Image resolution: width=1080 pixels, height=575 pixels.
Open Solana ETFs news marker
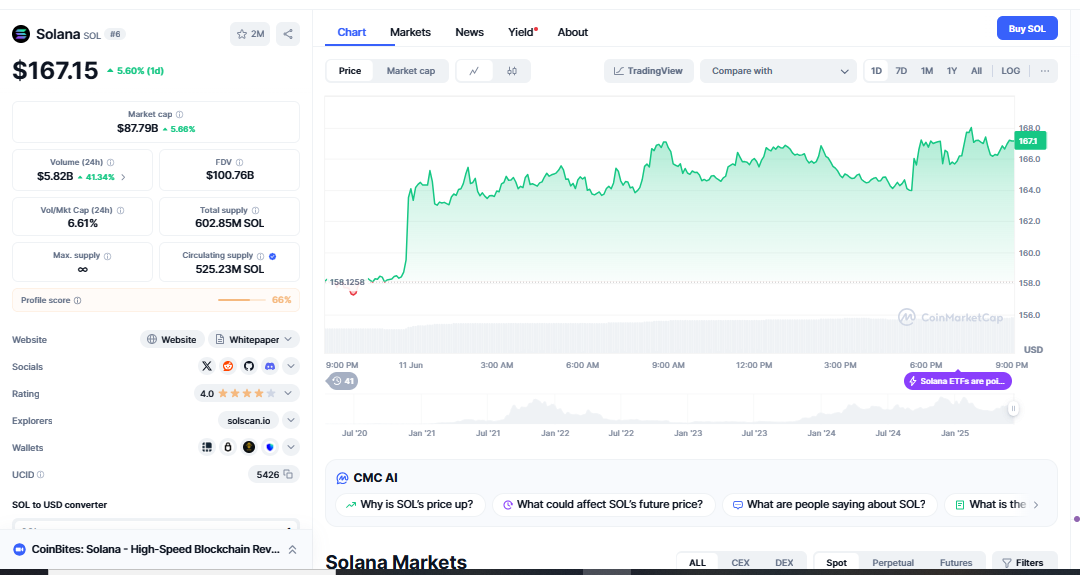coord(957,381)
